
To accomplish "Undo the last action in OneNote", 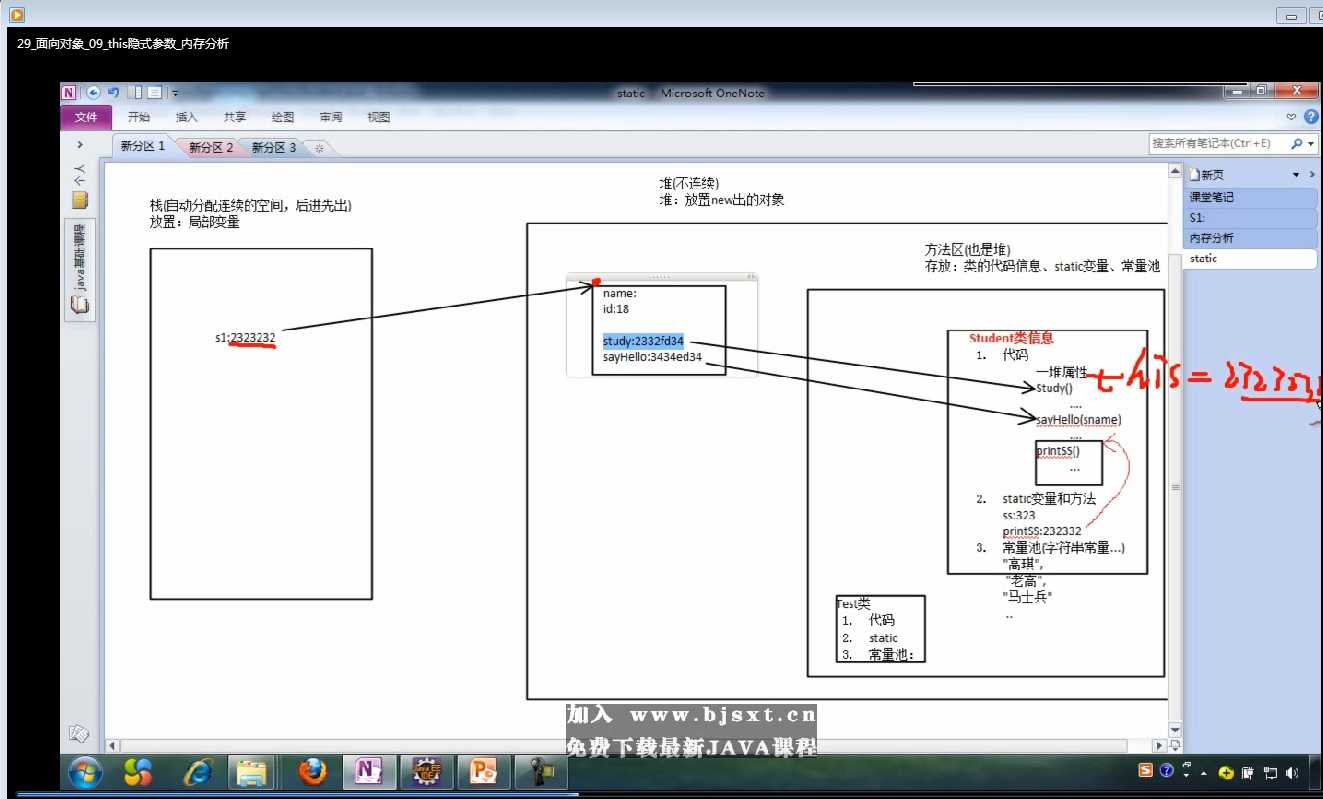I will (113, 93).
